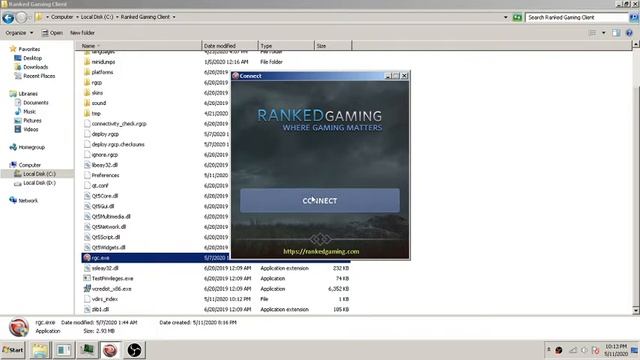The image size is (640, 360).
Task: Select Local Disk (C:) in navigation pane
Action: click(39, 174)
